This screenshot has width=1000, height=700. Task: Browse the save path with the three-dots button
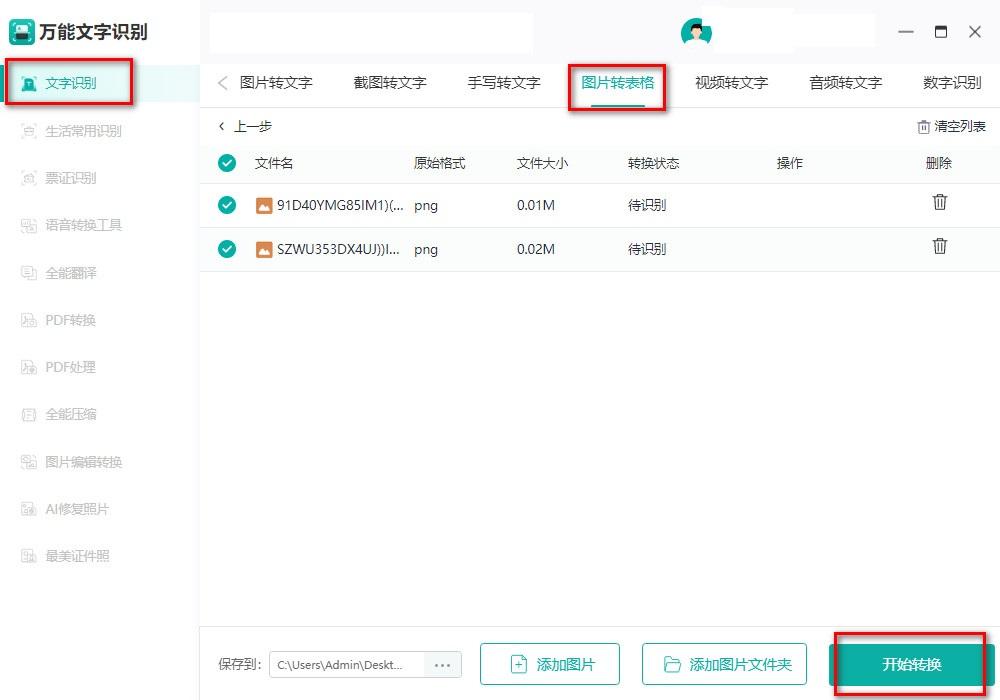pyautogui.click(x=442, y=665)
